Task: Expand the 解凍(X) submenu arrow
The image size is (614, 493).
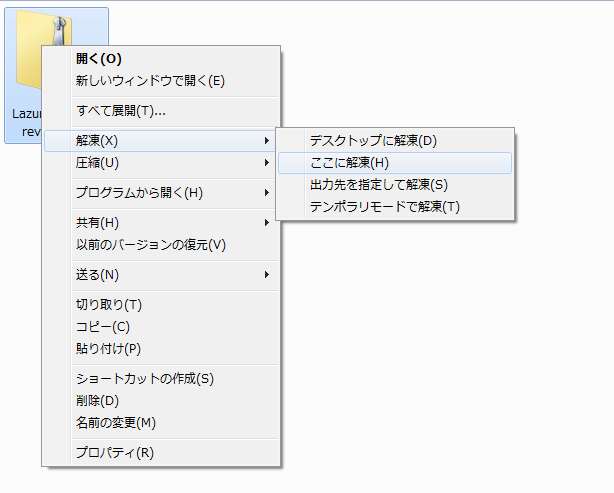Action: pyautogui.click(x=267, y=141)
